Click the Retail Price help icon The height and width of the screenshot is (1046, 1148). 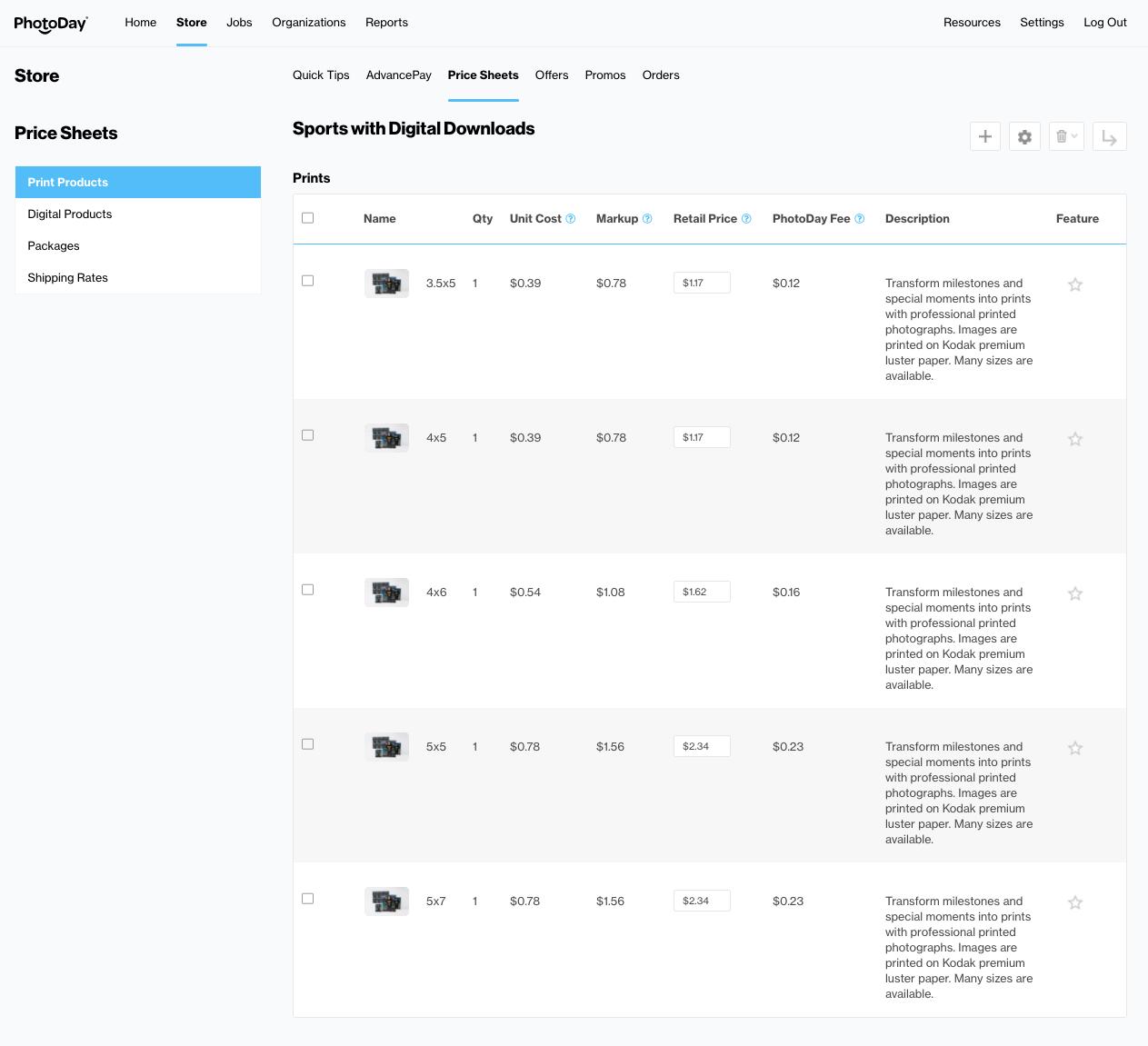746,219
